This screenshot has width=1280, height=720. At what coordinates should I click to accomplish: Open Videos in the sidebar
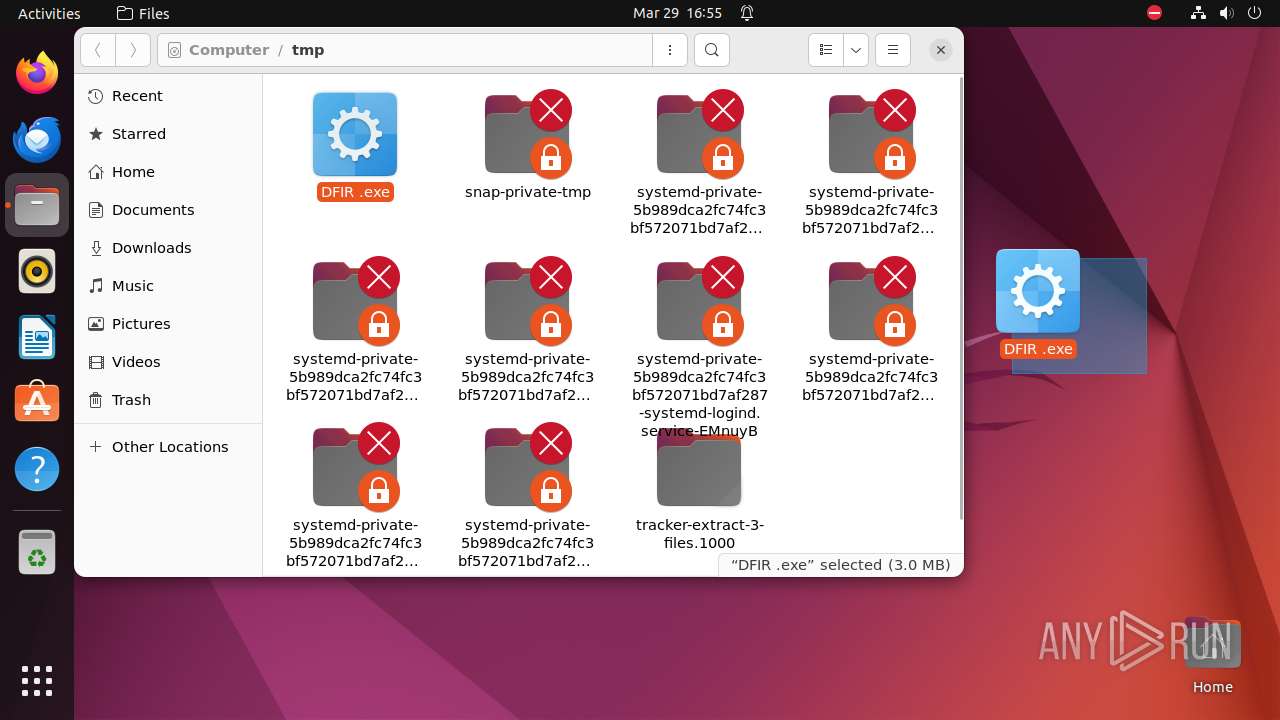(x=169, y=362)
